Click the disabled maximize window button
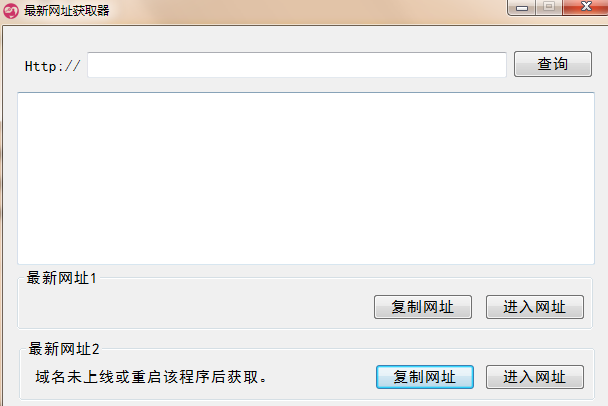 click(x=549, y=7)
